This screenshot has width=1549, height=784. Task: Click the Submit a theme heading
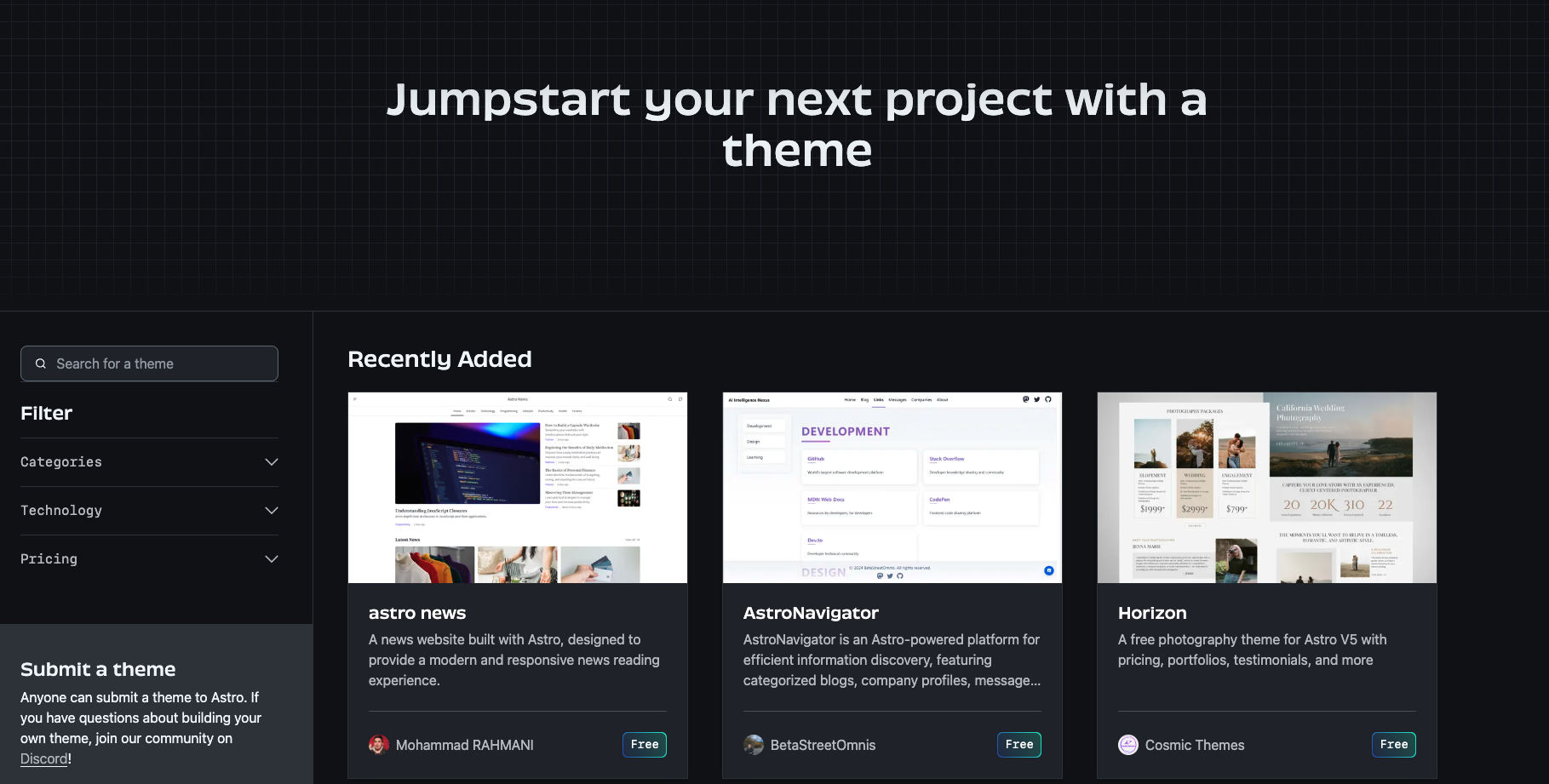(x=98, y=669)
